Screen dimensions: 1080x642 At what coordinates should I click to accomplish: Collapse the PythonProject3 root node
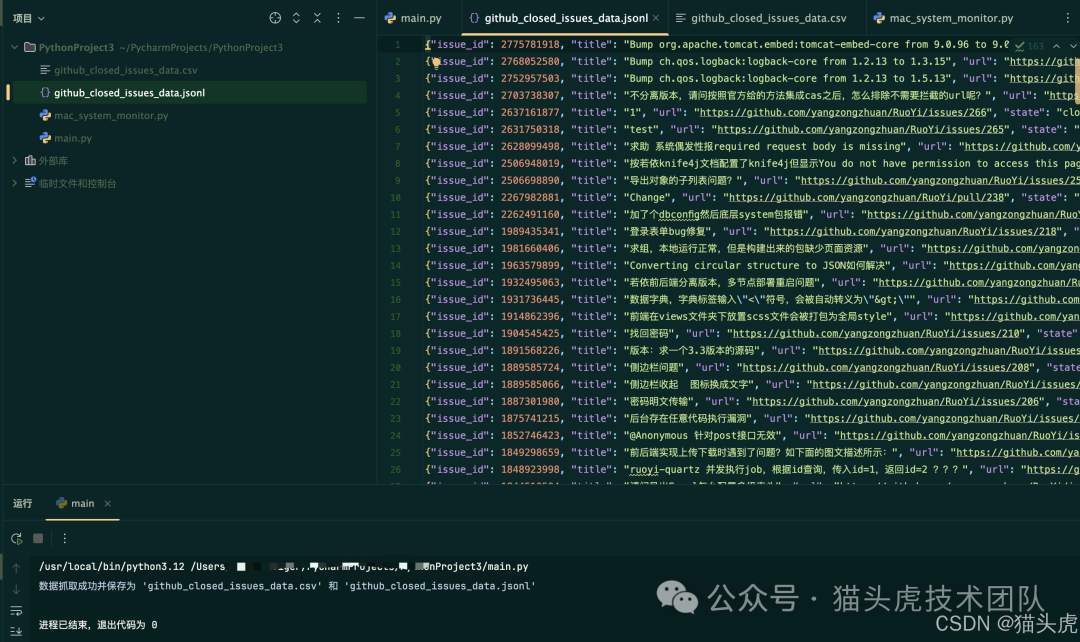point(14,47)
